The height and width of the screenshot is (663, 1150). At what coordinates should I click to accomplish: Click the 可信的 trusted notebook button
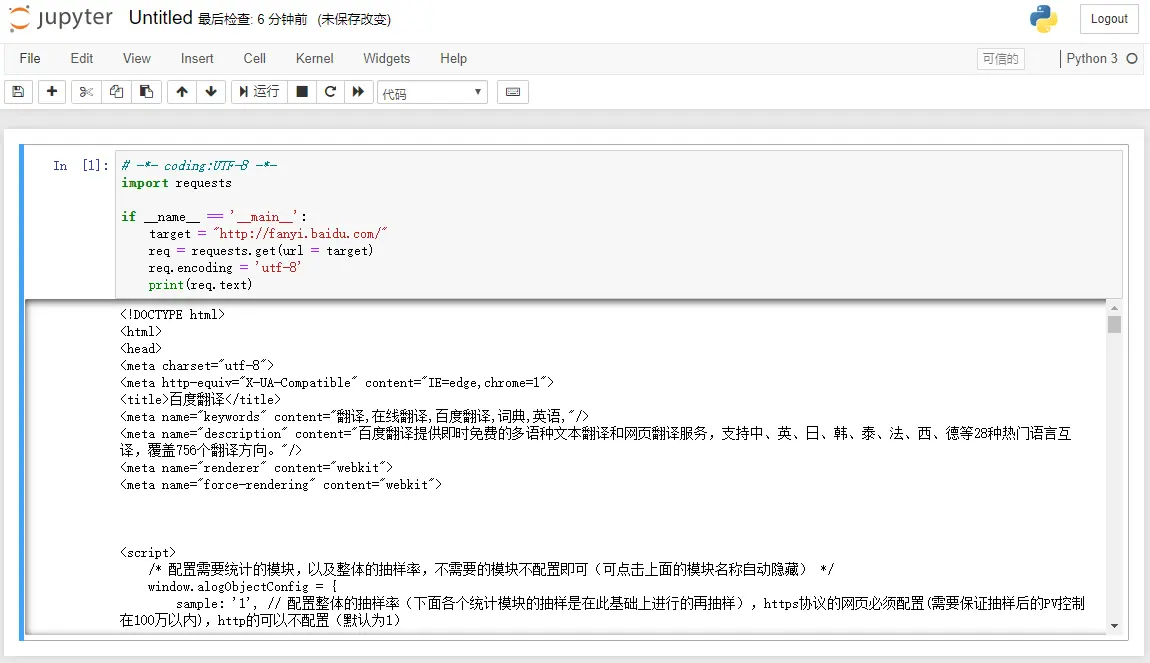(x=1000, y=59)
